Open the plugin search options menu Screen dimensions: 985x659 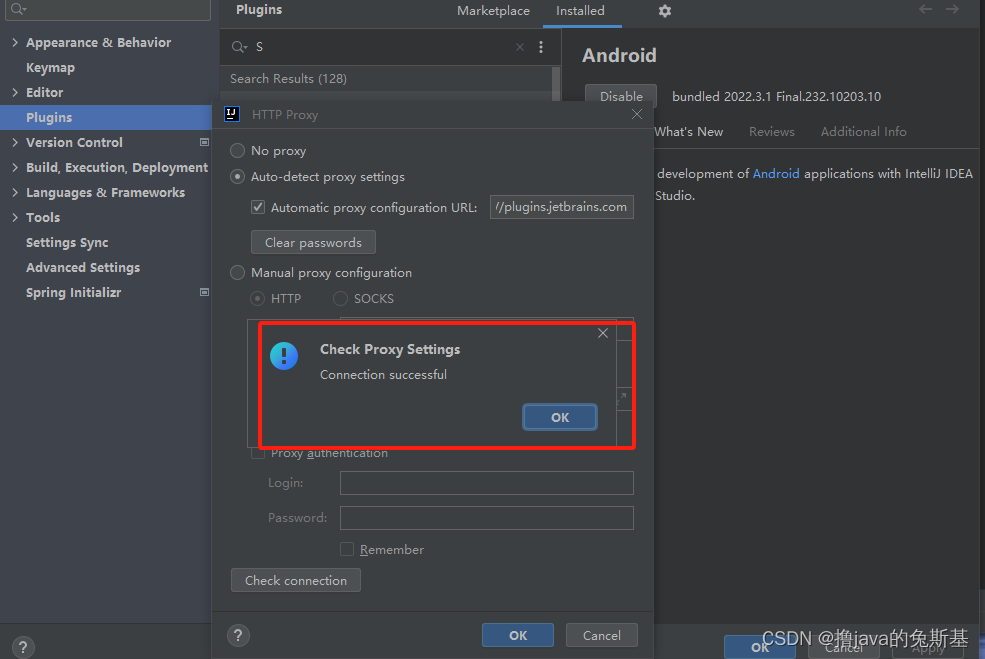click(x=541, y=47)
